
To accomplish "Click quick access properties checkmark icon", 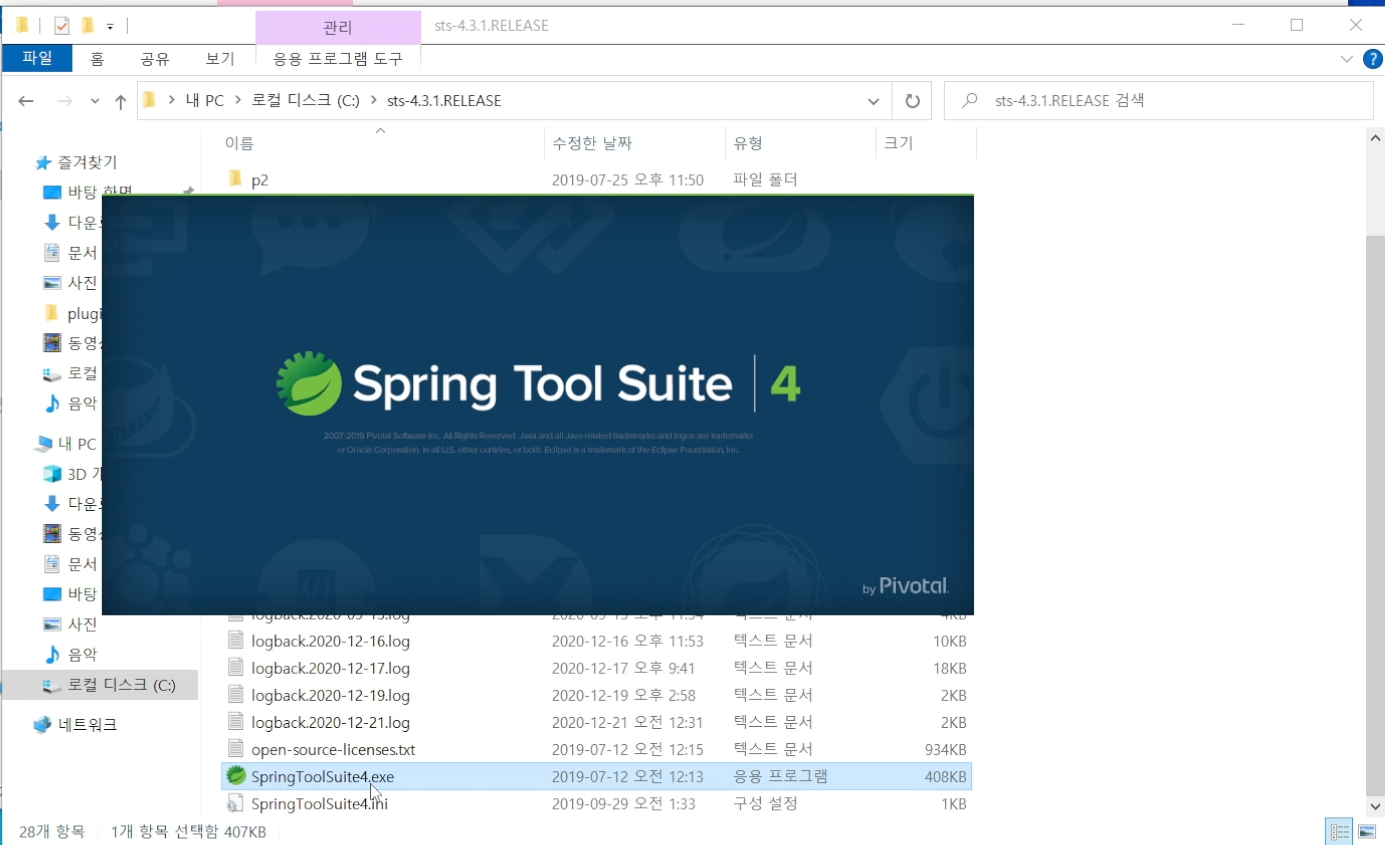I will (x=62, y=25).
